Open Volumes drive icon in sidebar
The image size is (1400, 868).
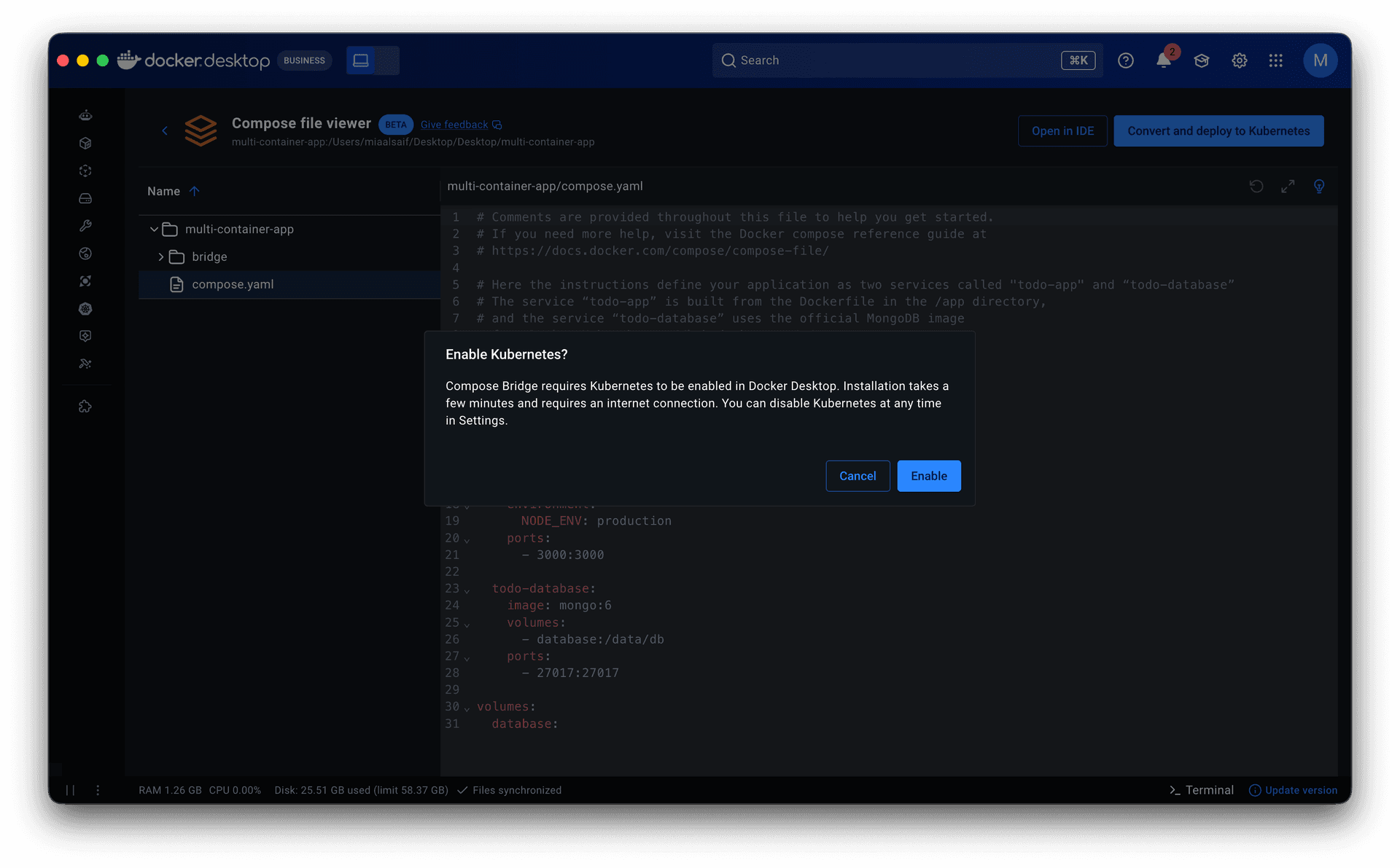tap(85, 198)
